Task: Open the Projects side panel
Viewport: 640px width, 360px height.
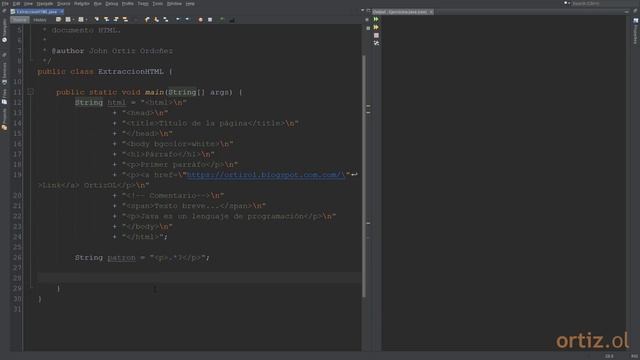Action: pyautogui.click(x=4, y=120)
